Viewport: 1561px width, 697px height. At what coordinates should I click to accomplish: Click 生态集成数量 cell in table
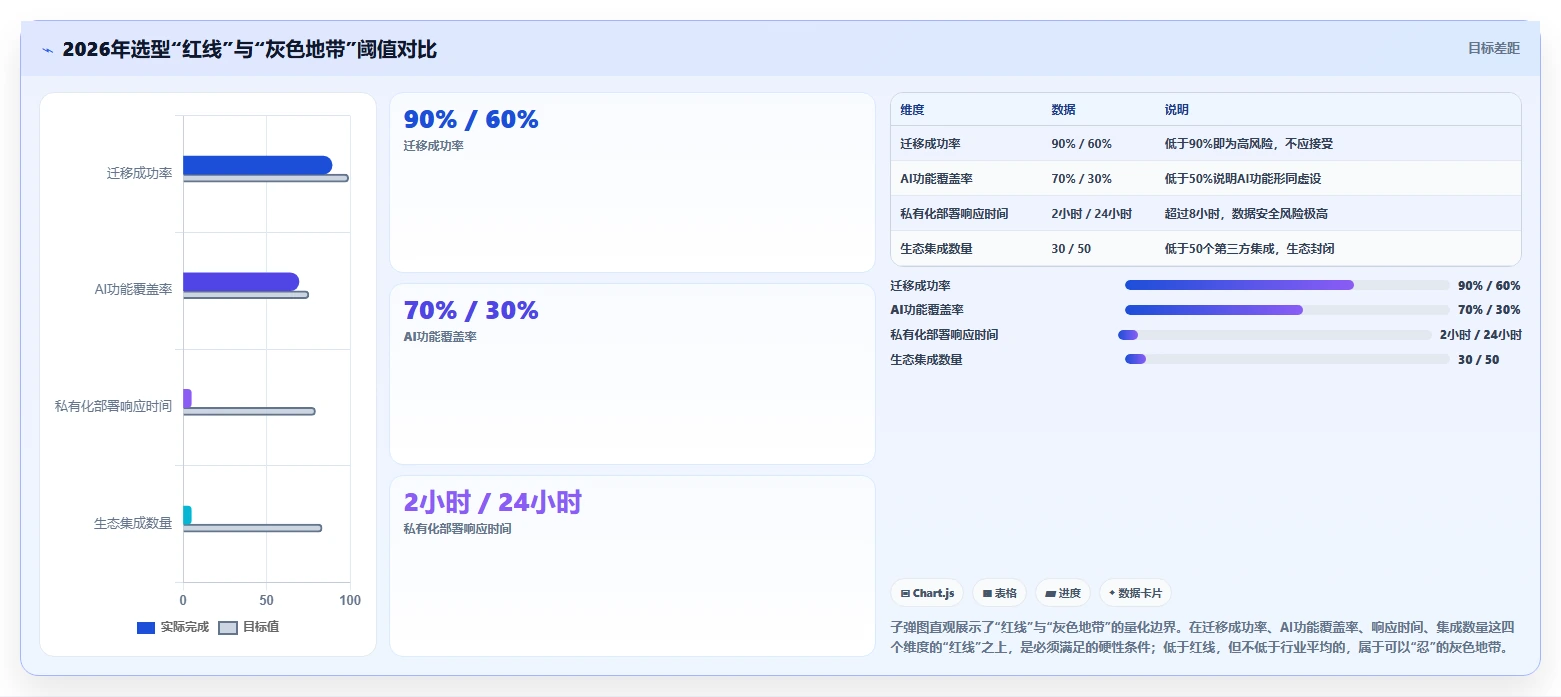click(x=936, y=249)
